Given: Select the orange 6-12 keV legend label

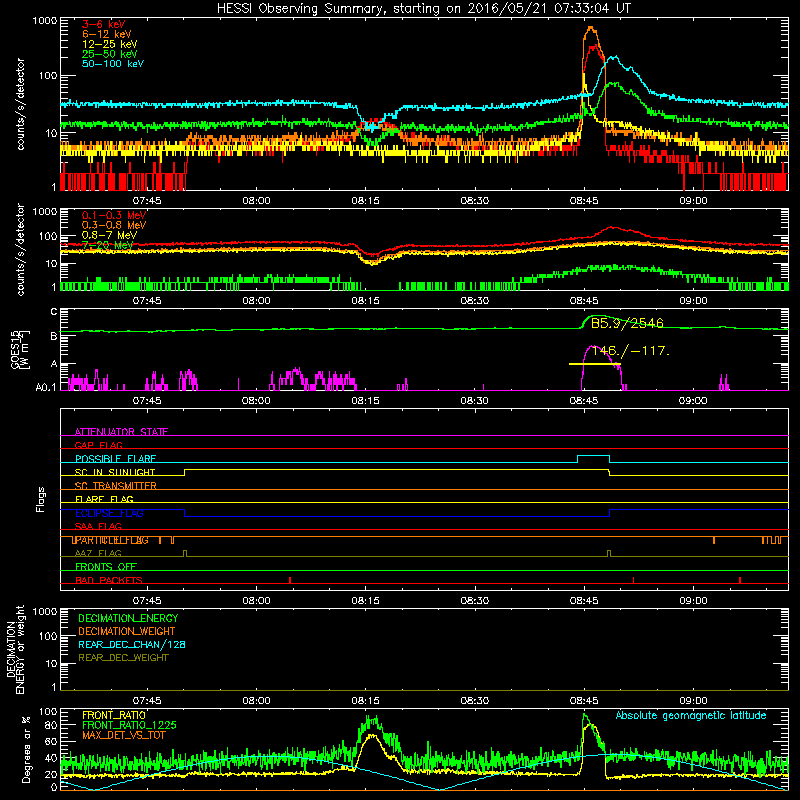Looking at the screenshot, I should (107, 34).
